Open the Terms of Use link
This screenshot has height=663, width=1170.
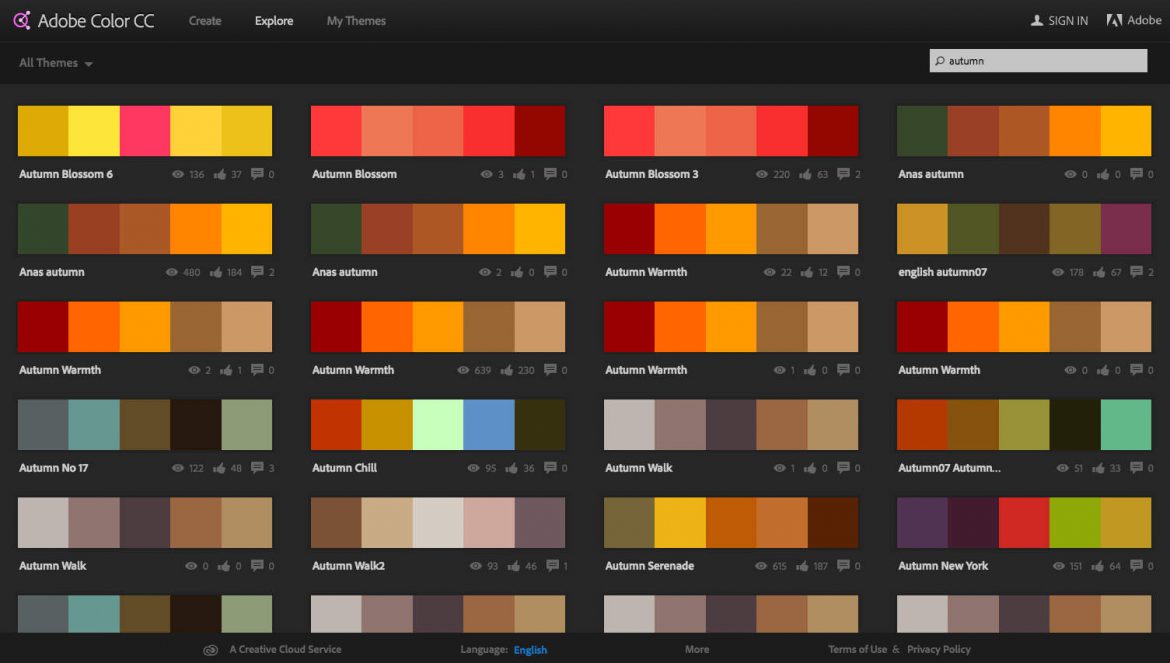[857, 649]
